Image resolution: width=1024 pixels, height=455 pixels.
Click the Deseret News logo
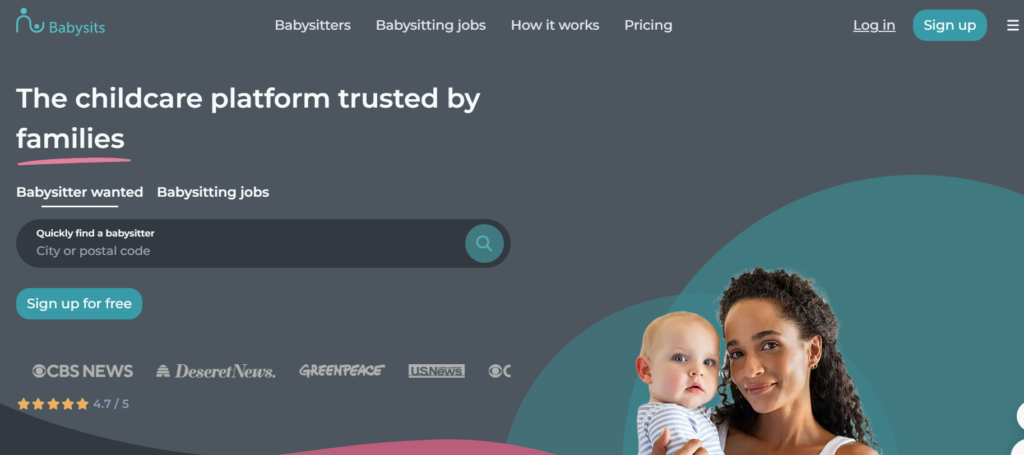coord(216,371)
